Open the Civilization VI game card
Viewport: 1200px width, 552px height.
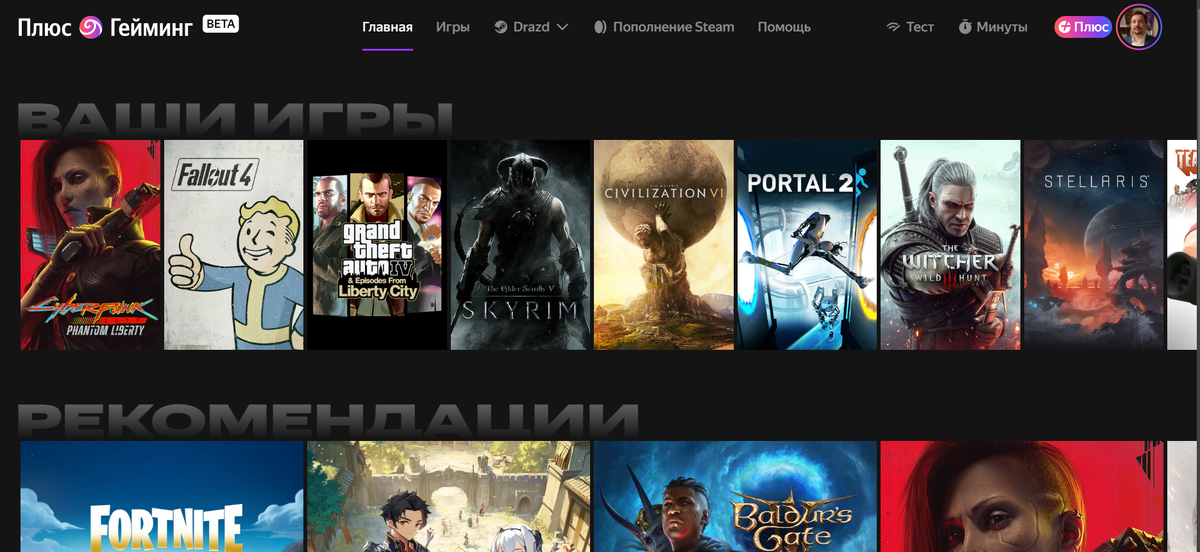pyautogui.click(x=664, y=245)
